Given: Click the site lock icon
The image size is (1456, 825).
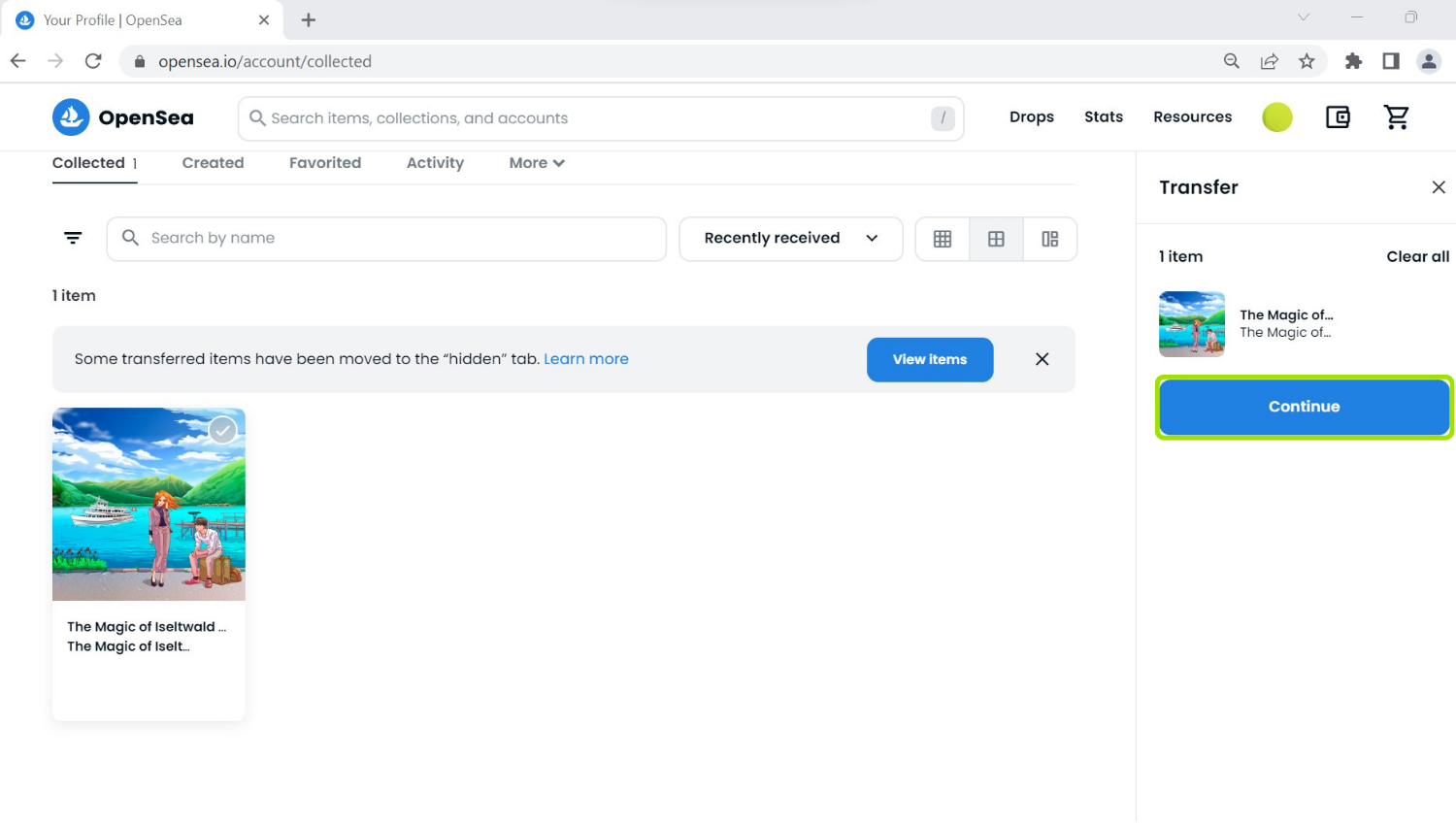Looking at the screenshot, I should pos(140,61).
